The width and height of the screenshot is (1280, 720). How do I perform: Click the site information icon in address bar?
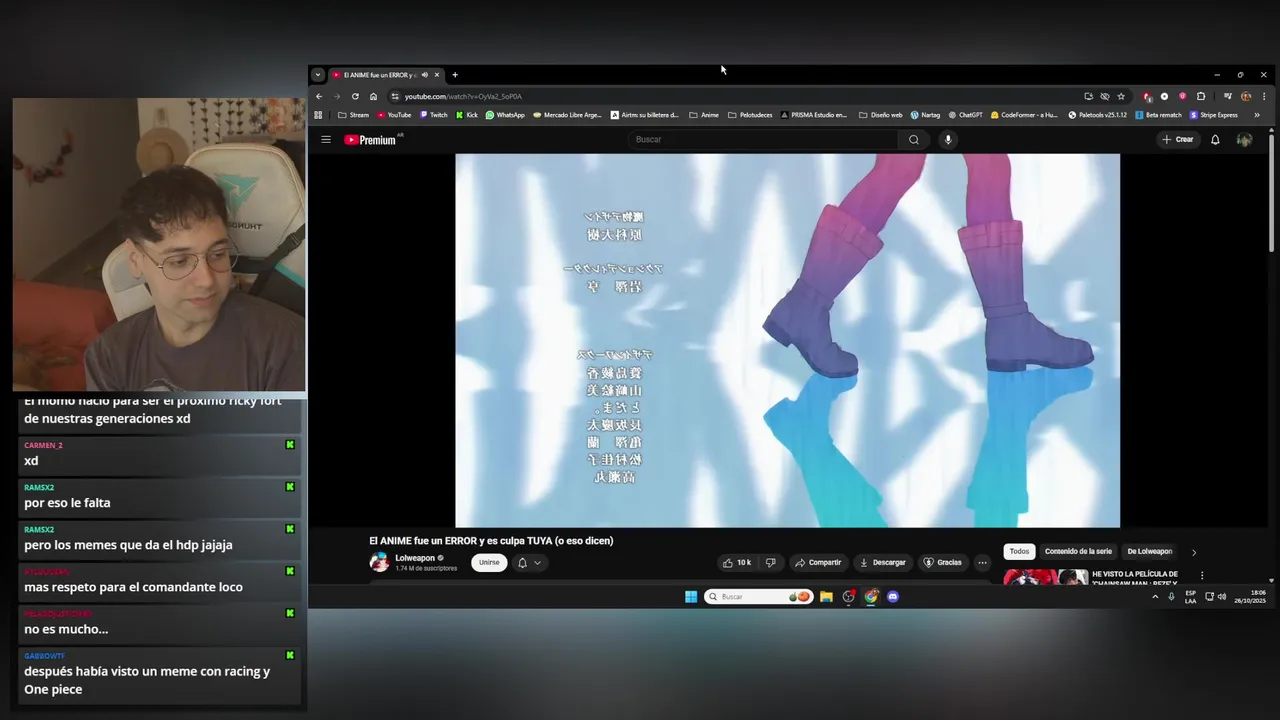(x=395, y=96)
